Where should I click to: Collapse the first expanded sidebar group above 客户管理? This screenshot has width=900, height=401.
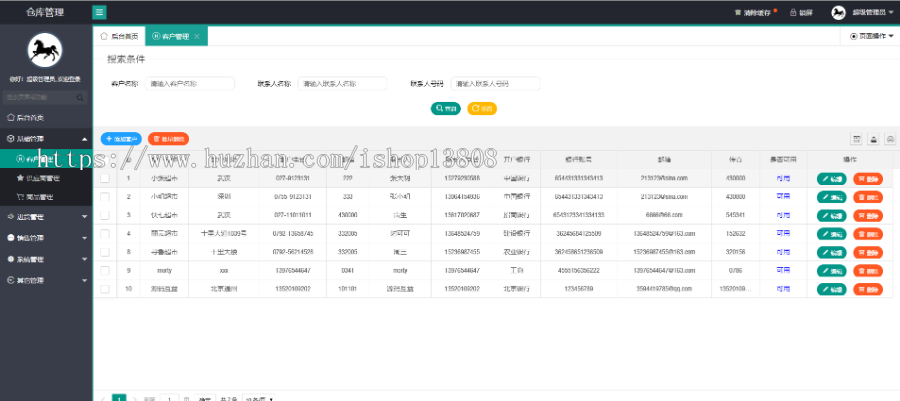(46, 139)
